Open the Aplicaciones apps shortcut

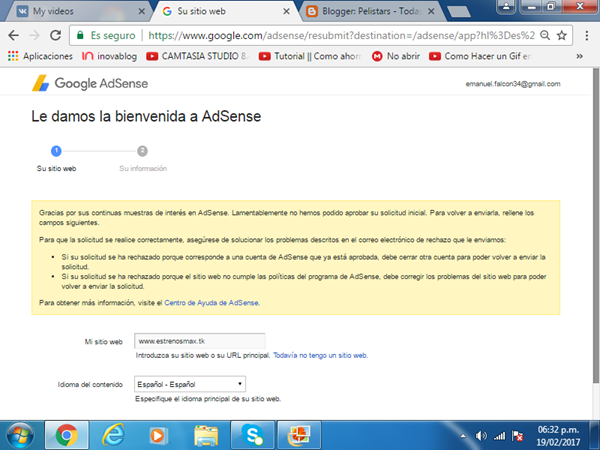[x=40, y=57]
